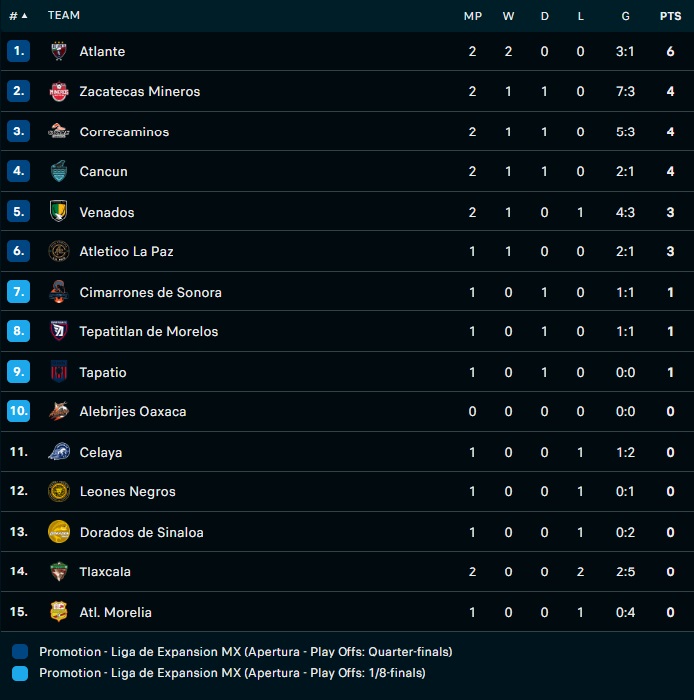Open the Tlaxcala team page link
Screen dimensions: 694x700
(x=105, y=572)
